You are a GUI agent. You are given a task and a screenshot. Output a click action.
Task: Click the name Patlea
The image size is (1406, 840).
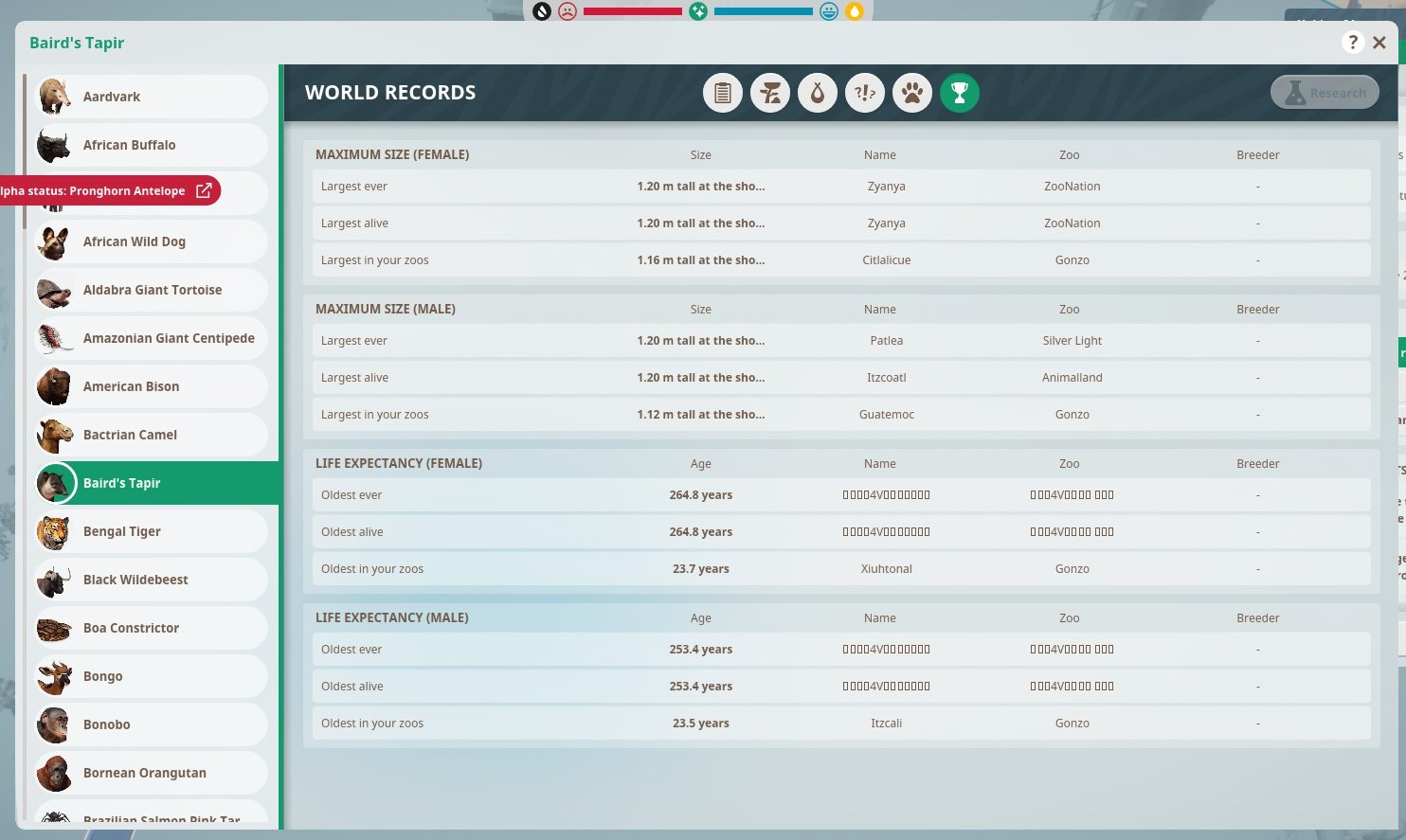[887, 341]
